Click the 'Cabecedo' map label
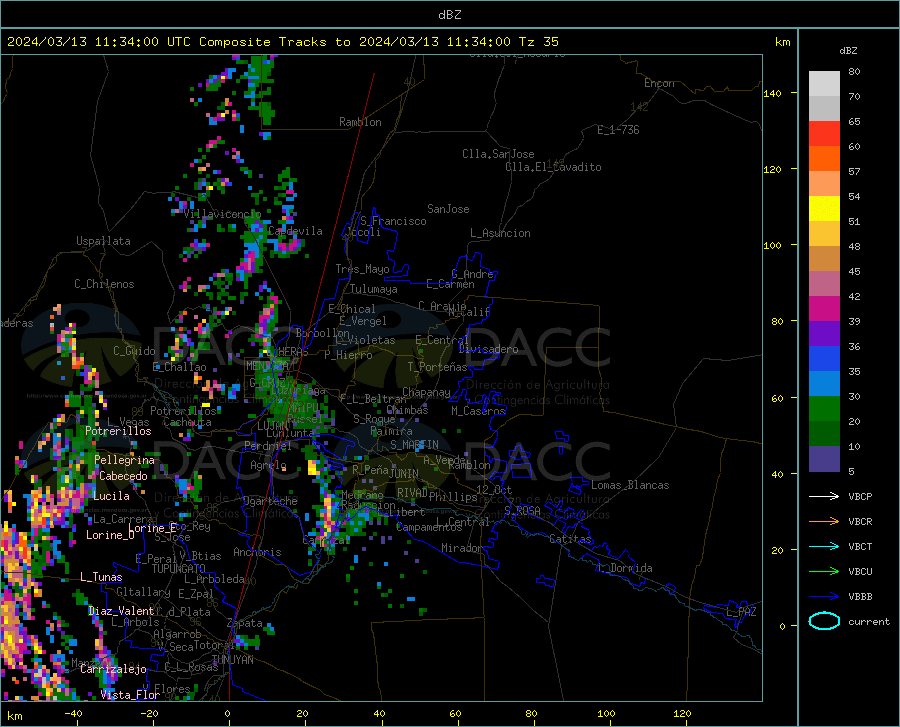The width and height of the screenshot is (900, 727). pyautogui.click(x=123, y=476)
